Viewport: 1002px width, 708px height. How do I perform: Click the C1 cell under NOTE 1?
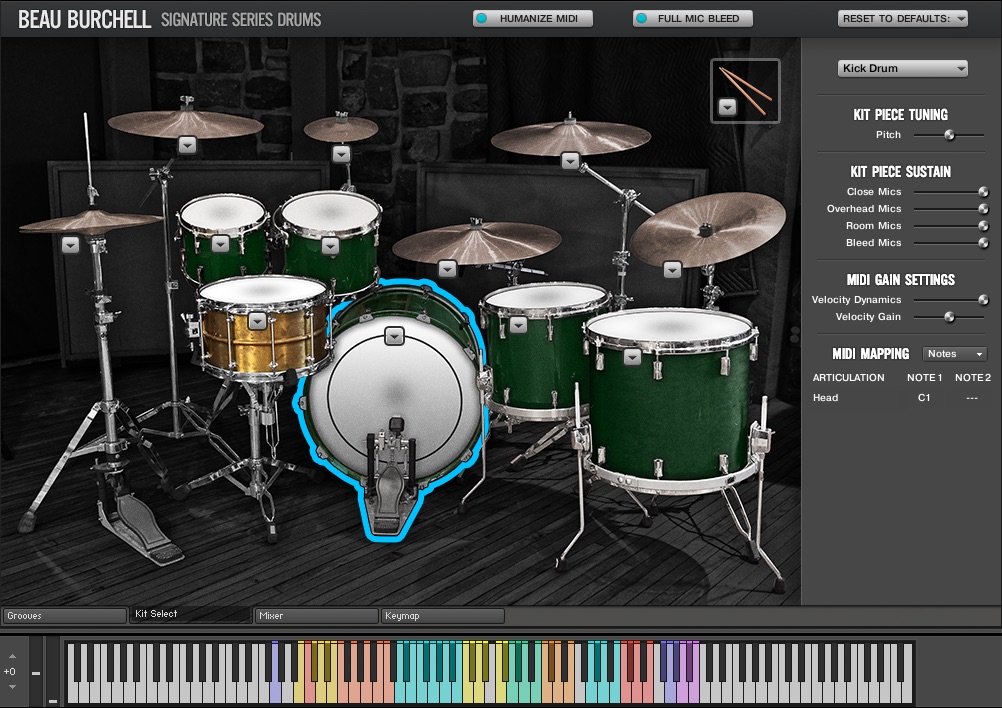923,397
